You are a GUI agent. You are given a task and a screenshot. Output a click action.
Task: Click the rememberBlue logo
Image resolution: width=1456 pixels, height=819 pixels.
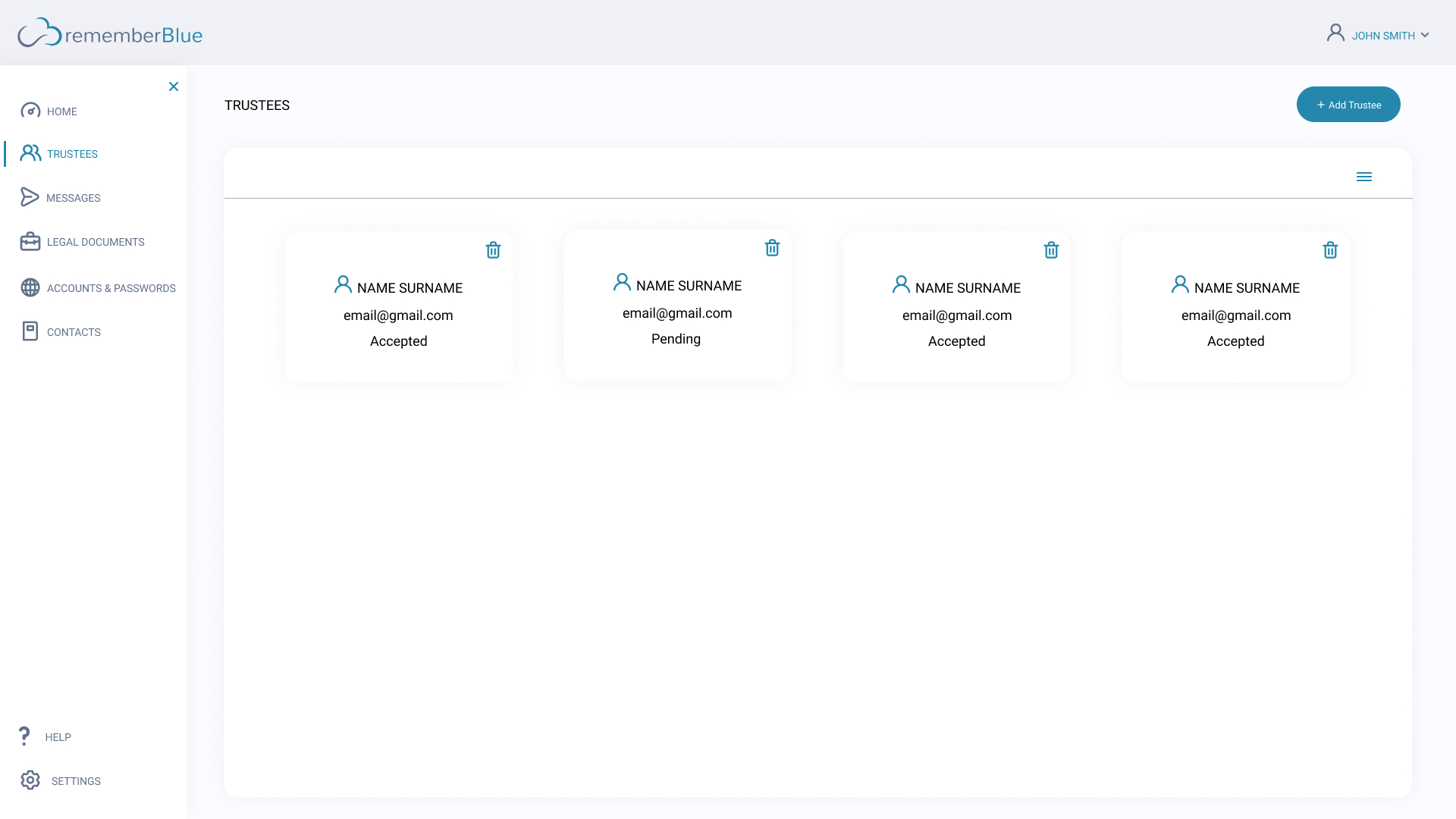110,34
